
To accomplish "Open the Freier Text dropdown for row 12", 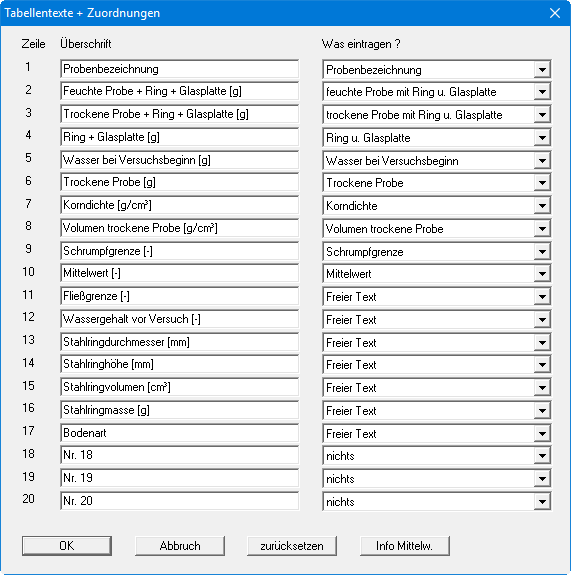I will [542, 320].
